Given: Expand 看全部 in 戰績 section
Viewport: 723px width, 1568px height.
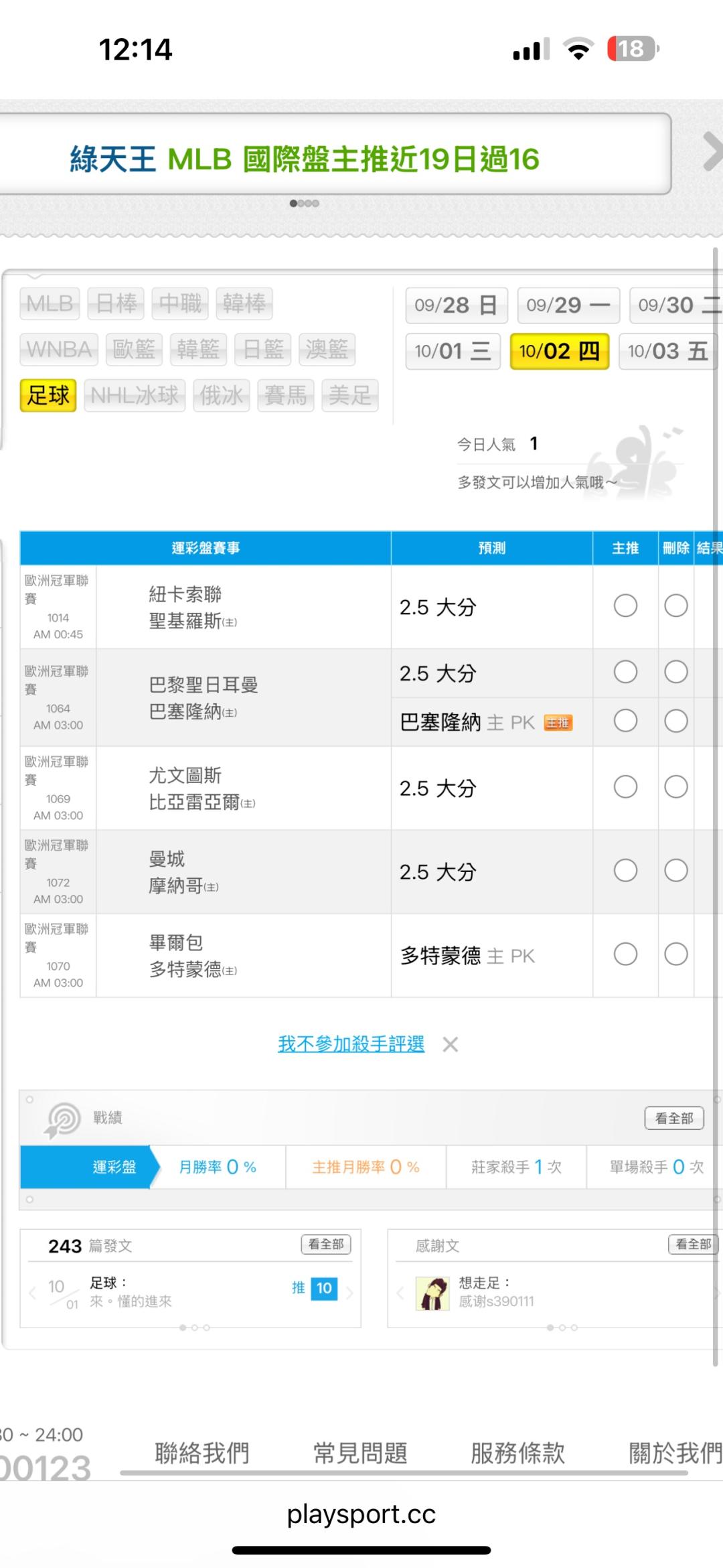Looking at the screenshot, I should coord(674,1118).
